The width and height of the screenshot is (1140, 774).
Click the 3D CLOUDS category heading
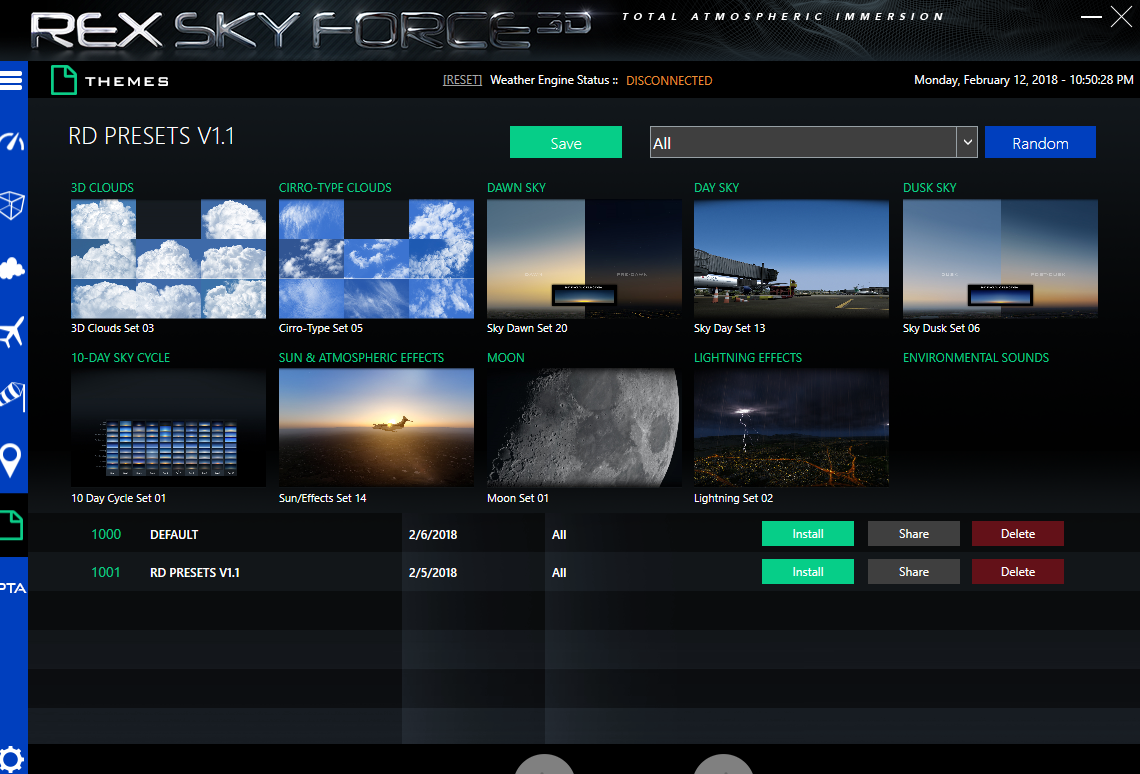102,188
